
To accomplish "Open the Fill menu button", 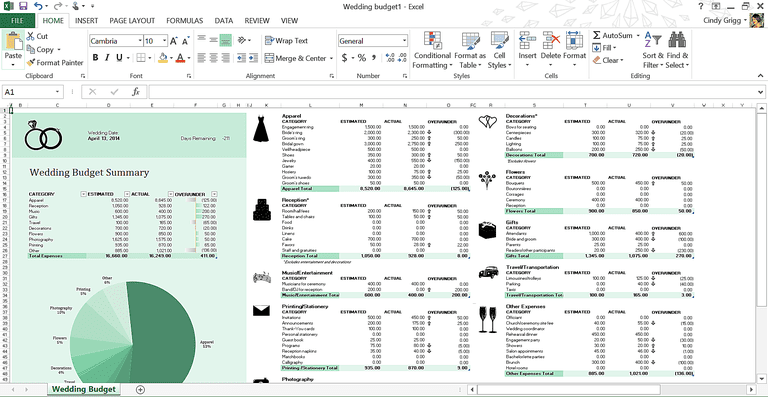I will click(x=604, y=48).
